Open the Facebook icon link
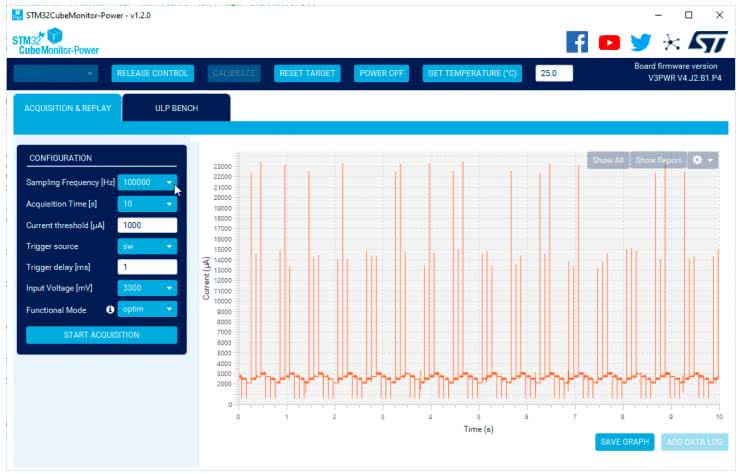740x474 pixels. (577, 42)
